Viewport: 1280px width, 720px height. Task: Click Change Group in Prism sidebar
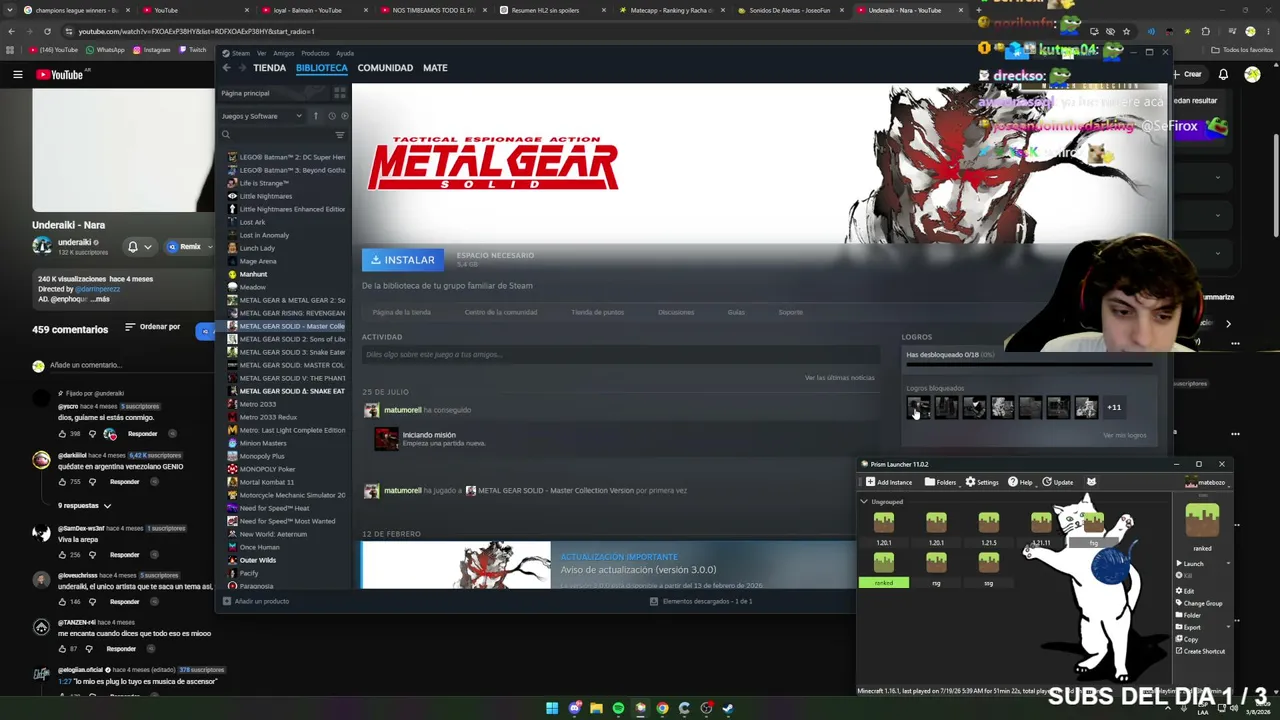coord(1200,603)
